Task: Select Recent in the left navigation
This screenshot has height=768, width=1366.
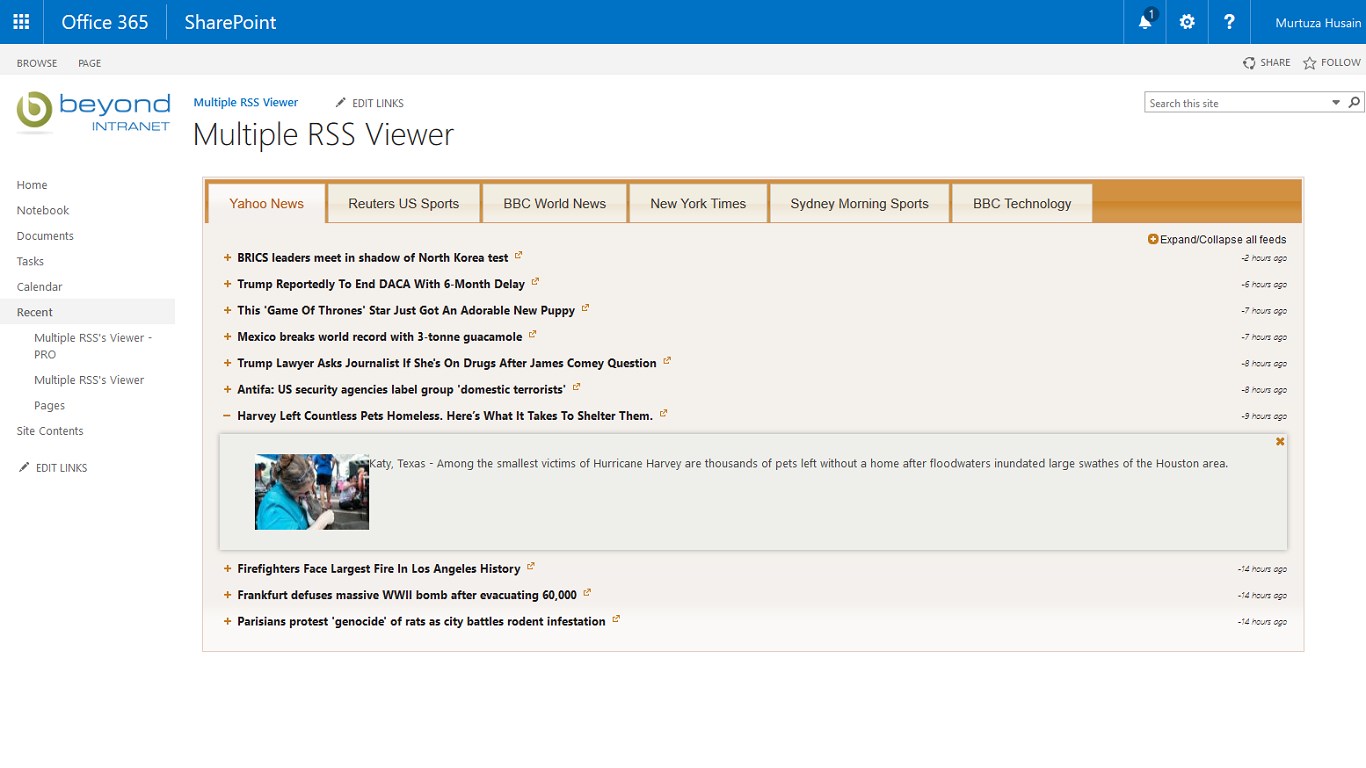Action: (x=34, y=312)
